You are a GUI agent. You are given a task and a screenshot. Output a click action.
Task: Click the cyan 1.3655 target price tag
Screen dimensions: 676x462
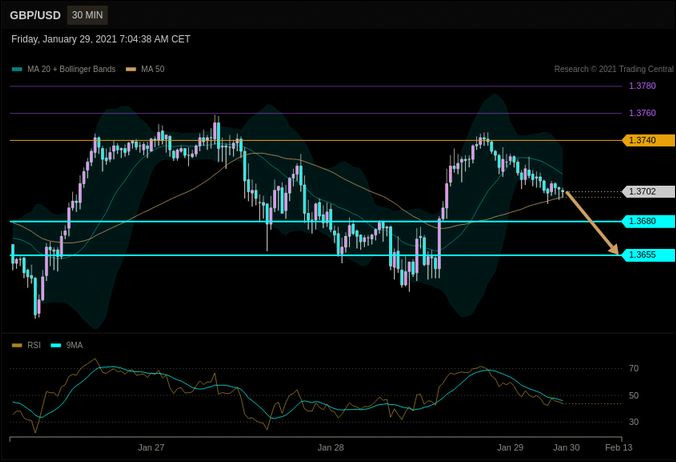pos(648,255)
